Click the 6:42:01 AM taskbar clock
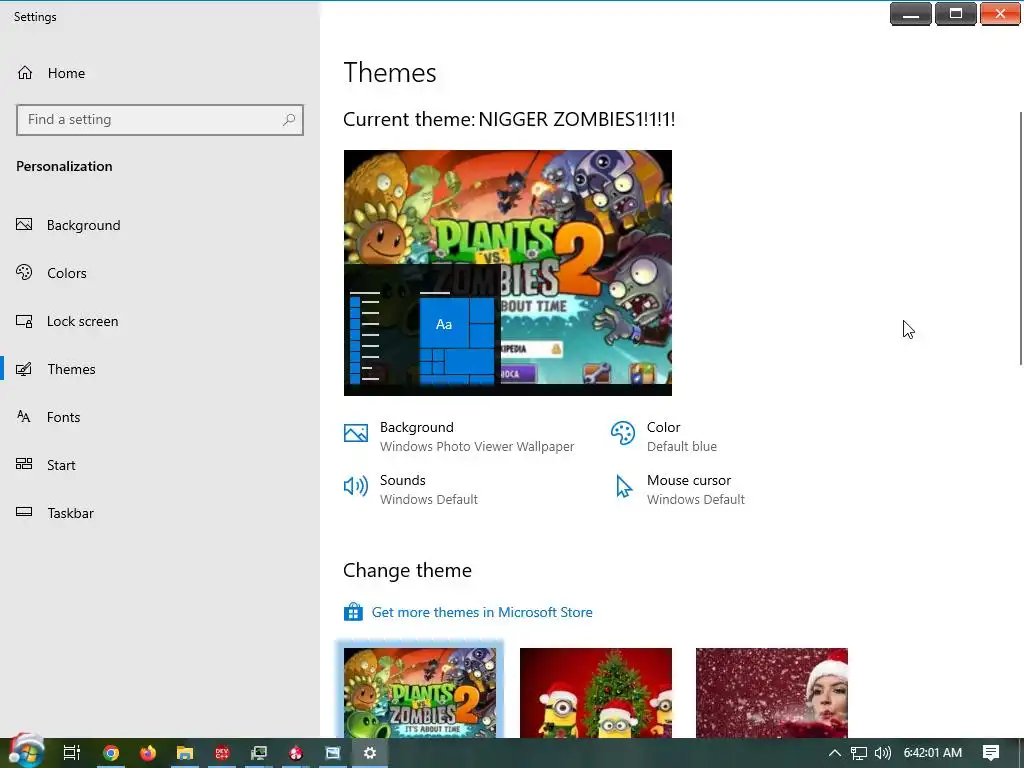Screen dimensions: 1024x768 click(933, 753)
